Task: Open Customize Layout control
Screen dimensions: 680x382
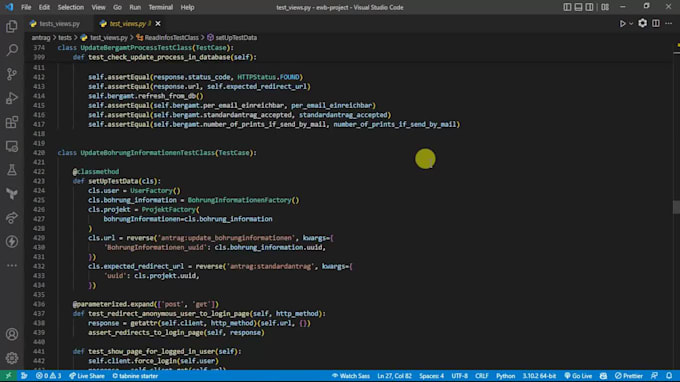Action: 605,7
